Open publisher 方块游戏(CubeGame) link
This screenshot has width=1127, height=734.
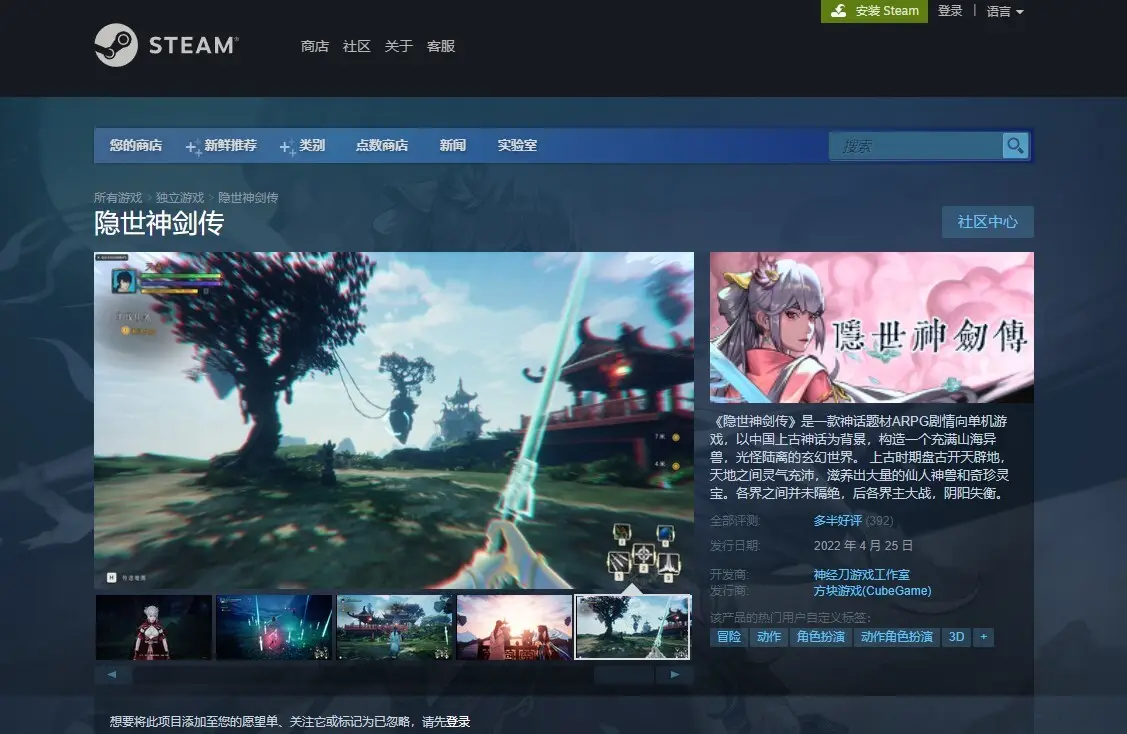(x=873, y=591)
